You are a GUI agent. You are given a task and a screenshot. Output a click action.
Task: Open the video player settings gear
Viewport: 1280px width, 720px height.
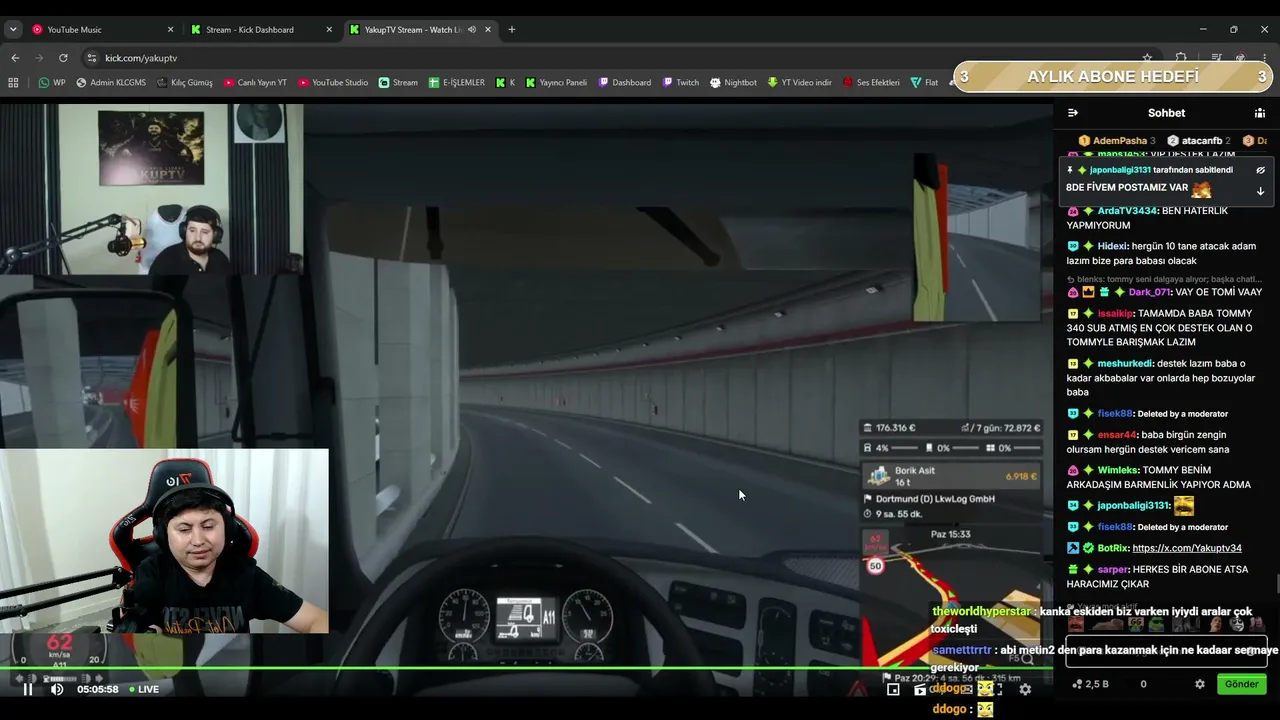coord(1025,689)
